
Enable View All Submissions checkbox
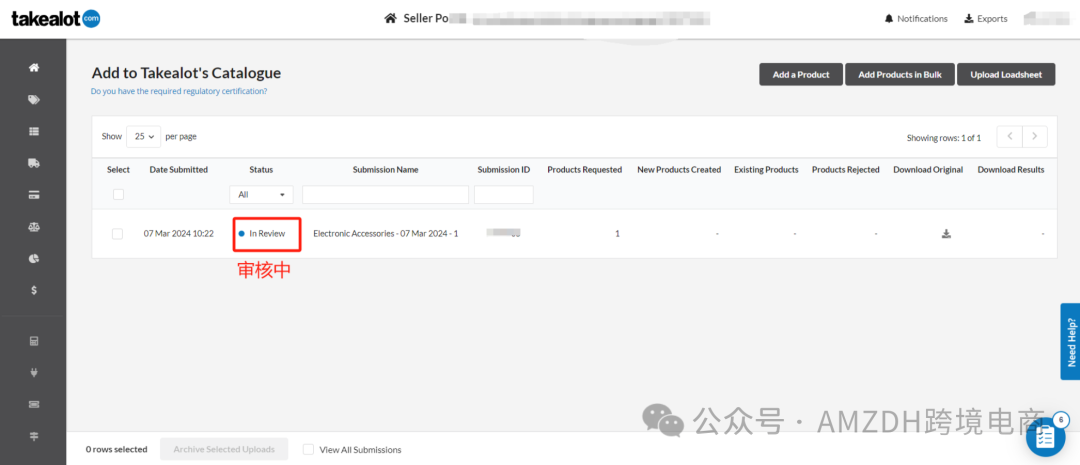point(309,449)
